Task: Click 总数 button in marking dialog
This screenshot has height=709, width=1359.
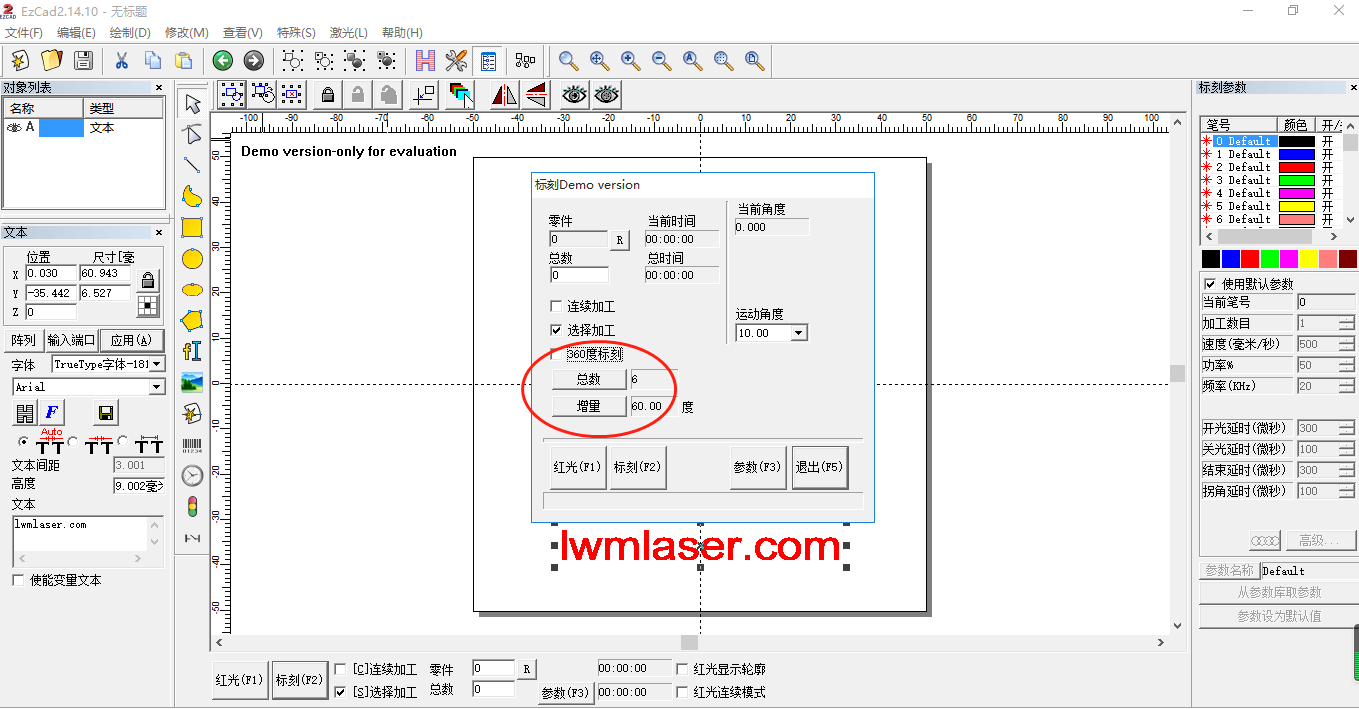Action: tap(589, 379)
